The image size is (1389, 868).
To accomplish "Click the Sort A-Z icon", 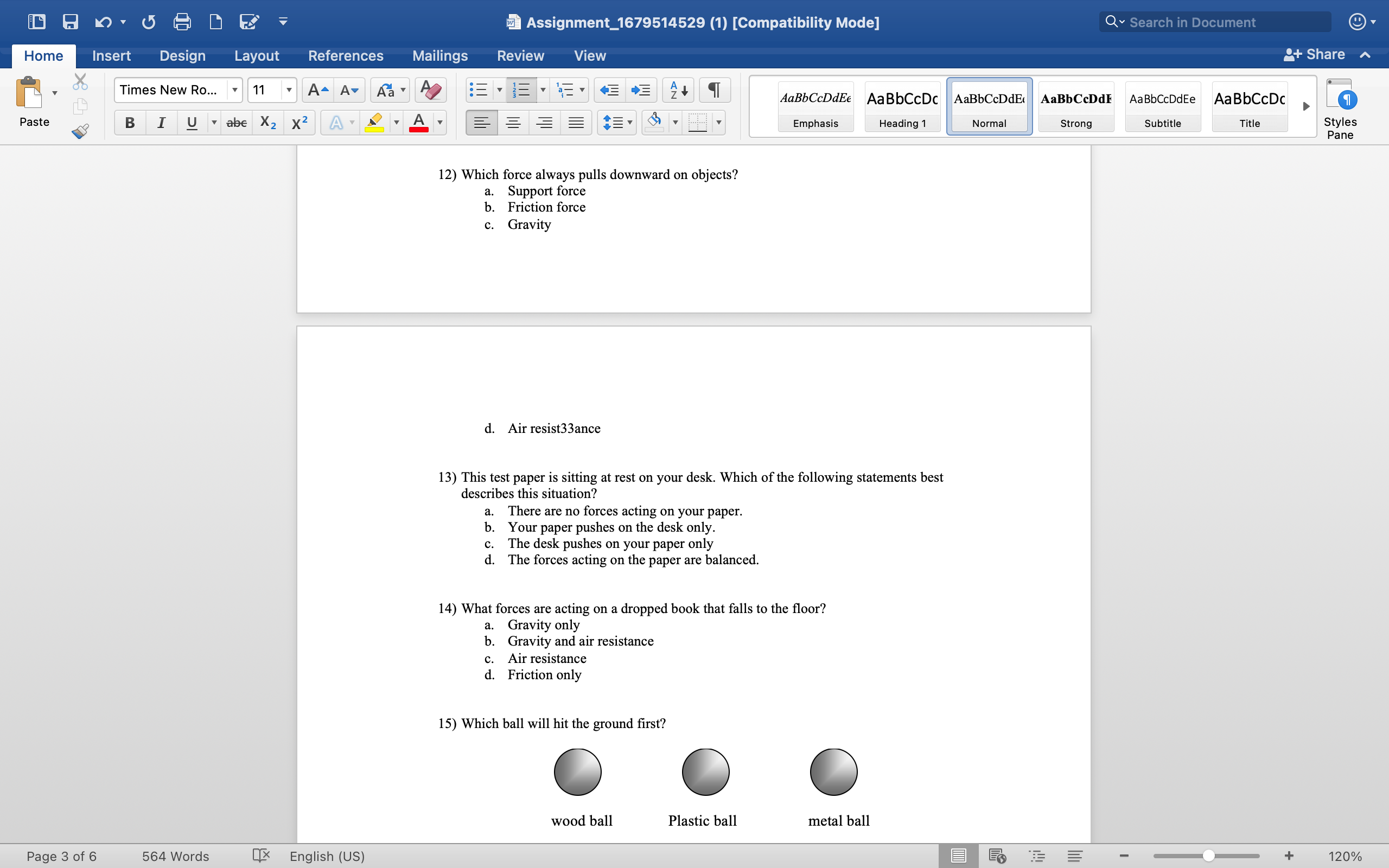I will (678, 90).
